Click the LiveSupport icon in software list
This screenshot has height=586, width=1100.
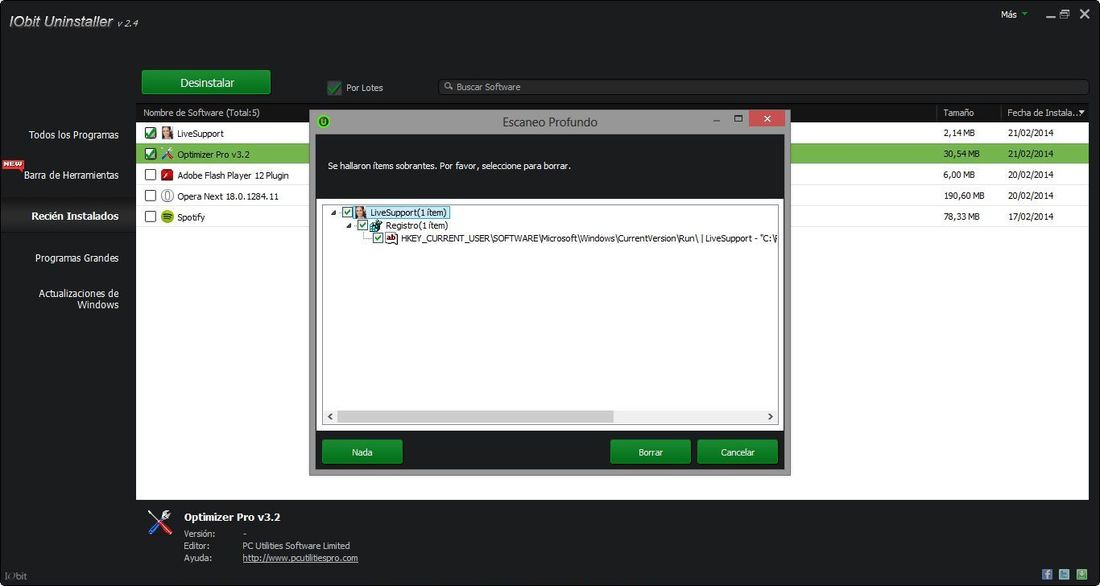pos(167,133)
